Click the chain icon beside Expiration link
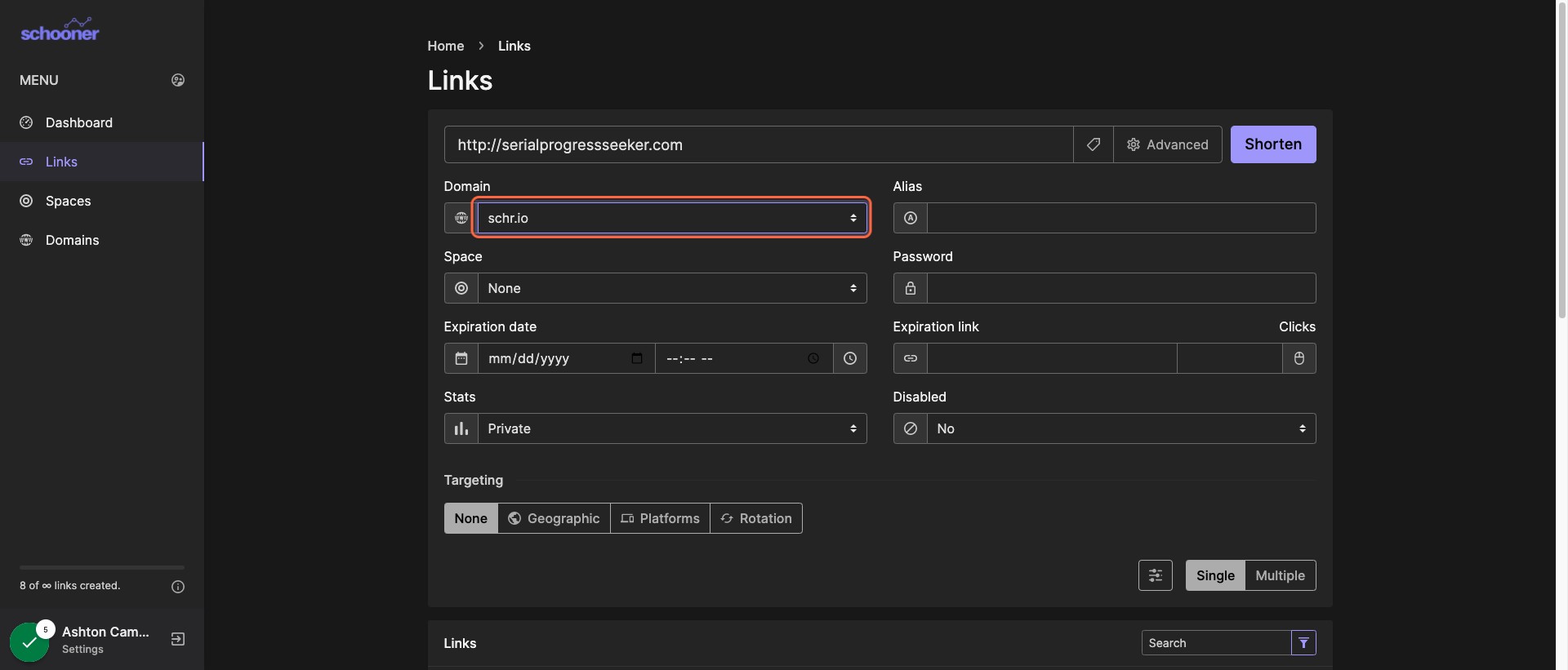The width and height of the screenshot is (1568, 670). pyautogui.click(x=911, y=358)
